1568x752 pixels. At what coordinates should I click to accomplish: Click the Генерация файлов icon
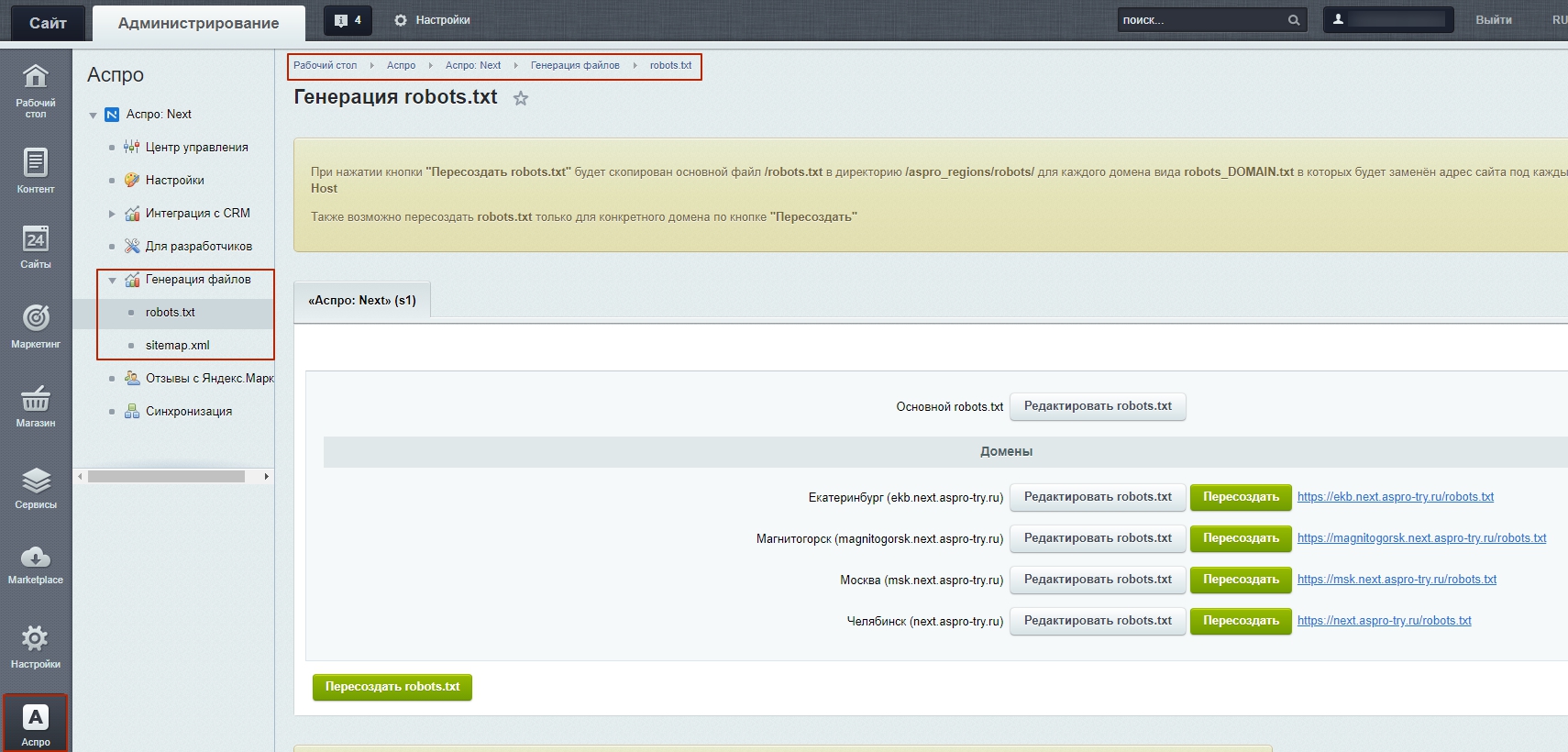pos(132,280)
